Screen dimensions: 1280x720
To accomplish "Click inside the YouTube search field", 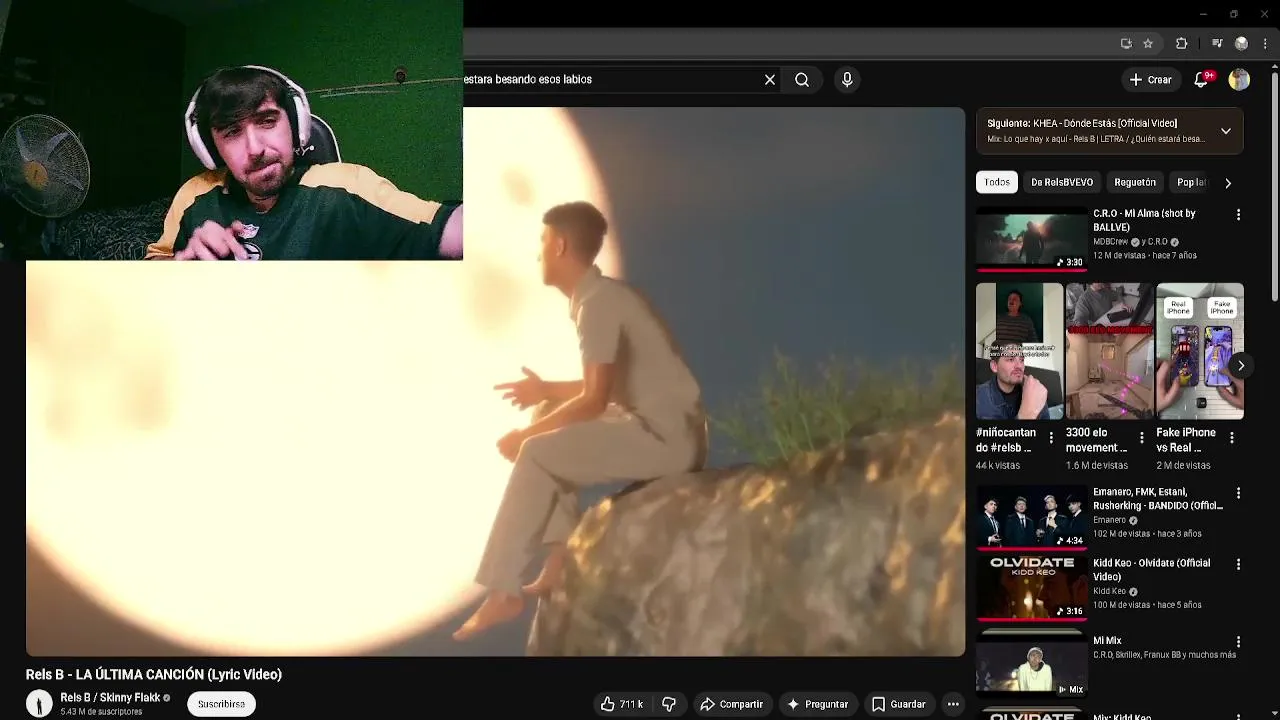I will pyautogui.click(x=610, y=79).
